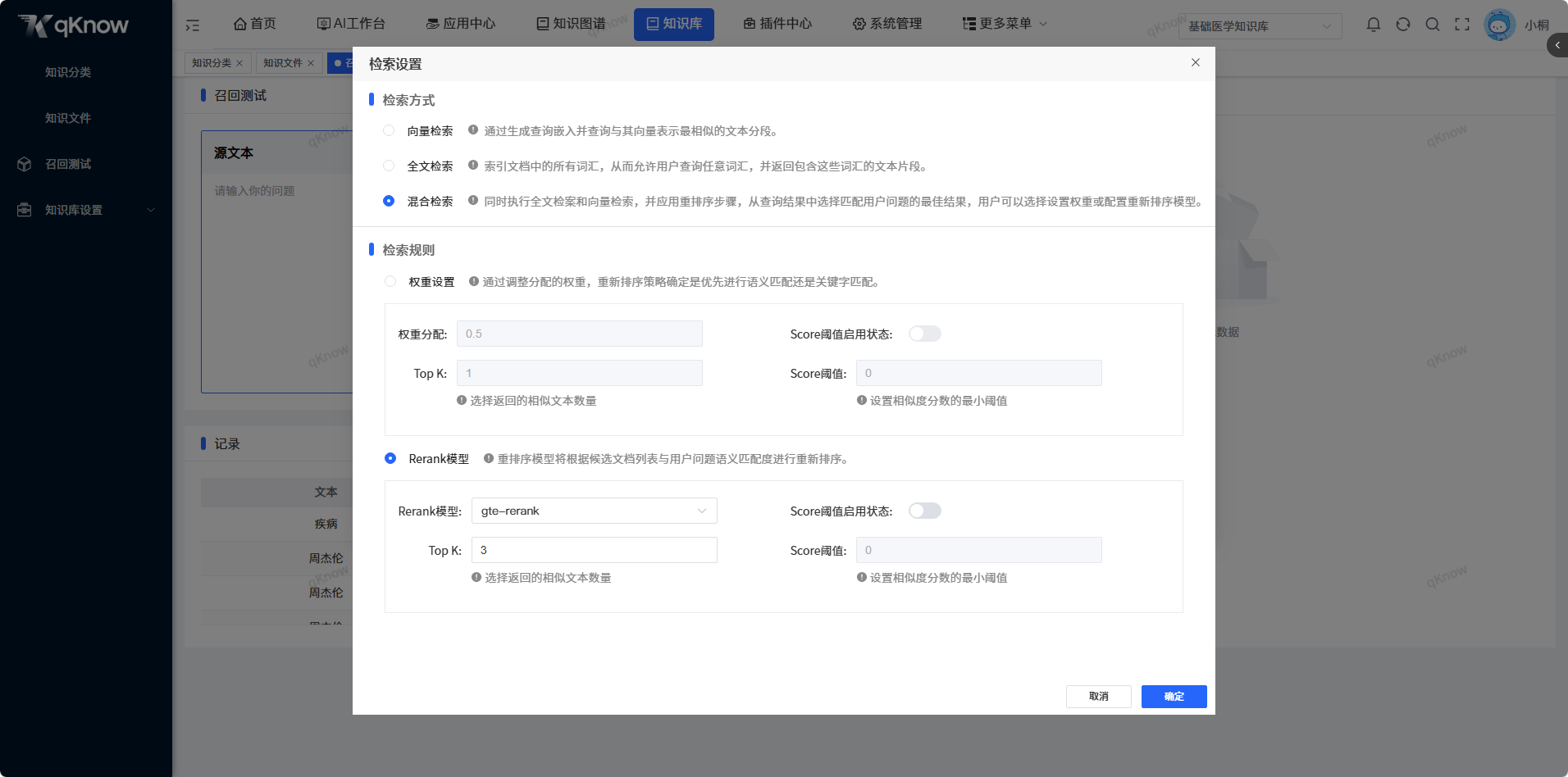
Task: Click the sidebar collapse icon in header
Action: (x=193, y=25)
